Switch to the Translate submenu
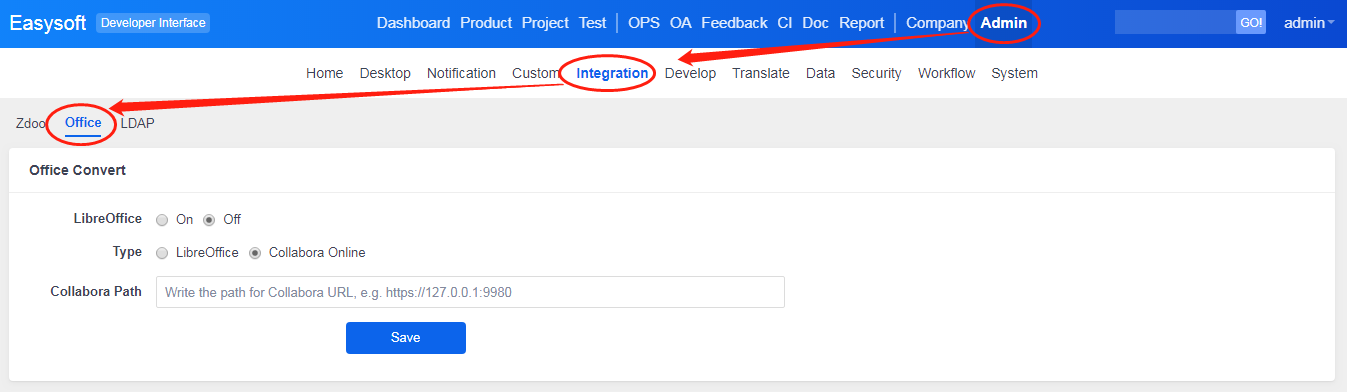This screenshot has height=392, width=1347. click(x=760, y=73)
